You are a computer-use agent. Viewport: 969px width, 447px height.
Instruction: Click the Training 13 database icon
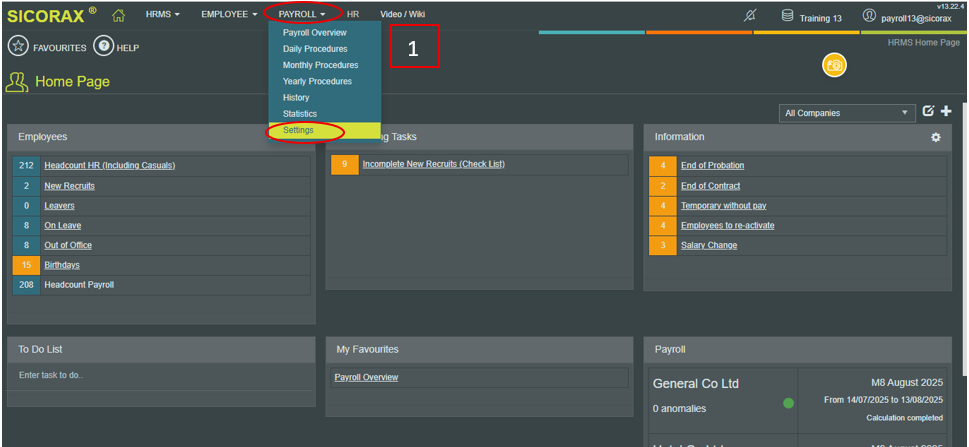[788, 16]
